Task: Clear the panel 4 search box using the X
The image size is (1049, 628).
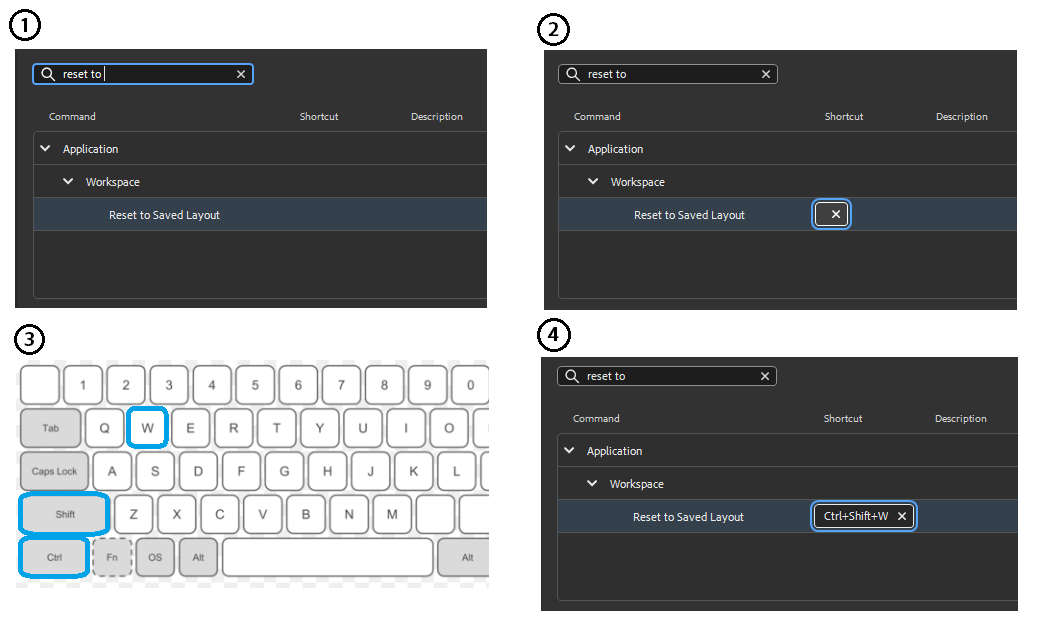Action: (x=764, y=375)
